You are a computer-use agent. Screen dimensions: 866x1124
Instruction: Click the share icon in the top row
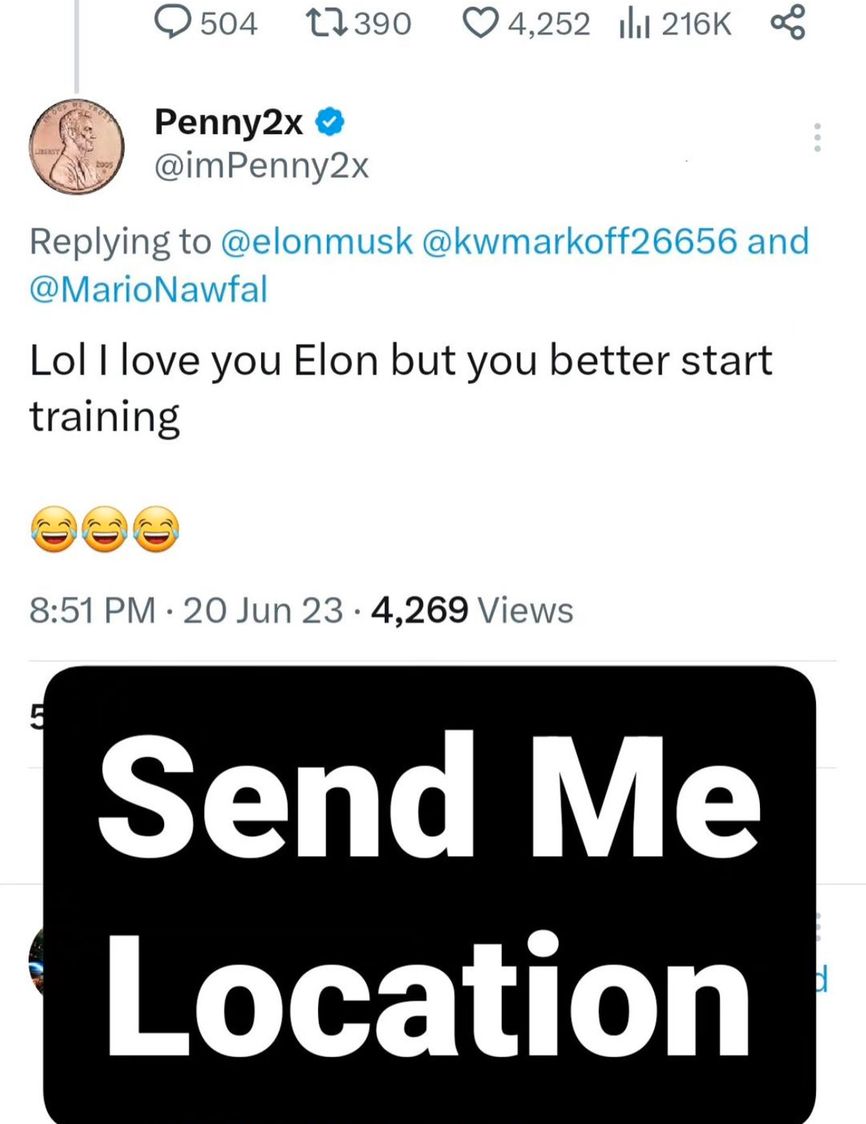click(788, 23)
